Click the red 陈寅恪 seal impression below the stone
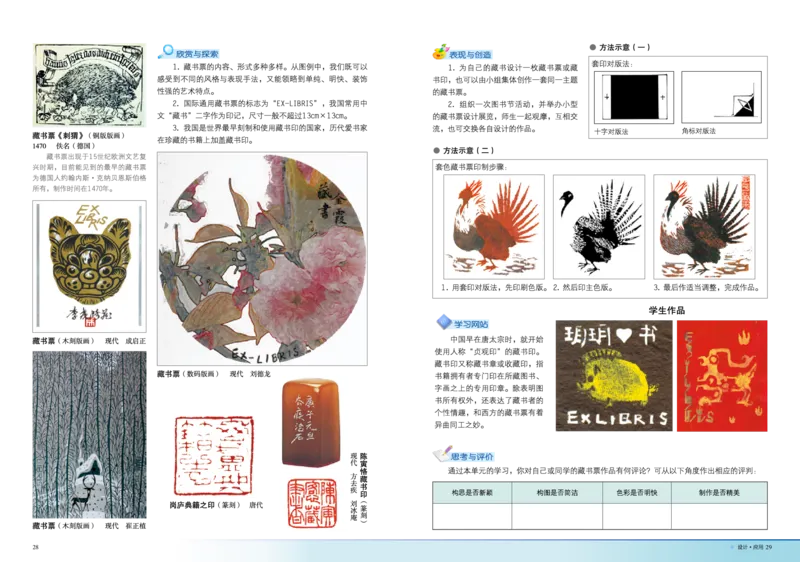The width and height of the screenshot is (800, 562). pos(312,503)
